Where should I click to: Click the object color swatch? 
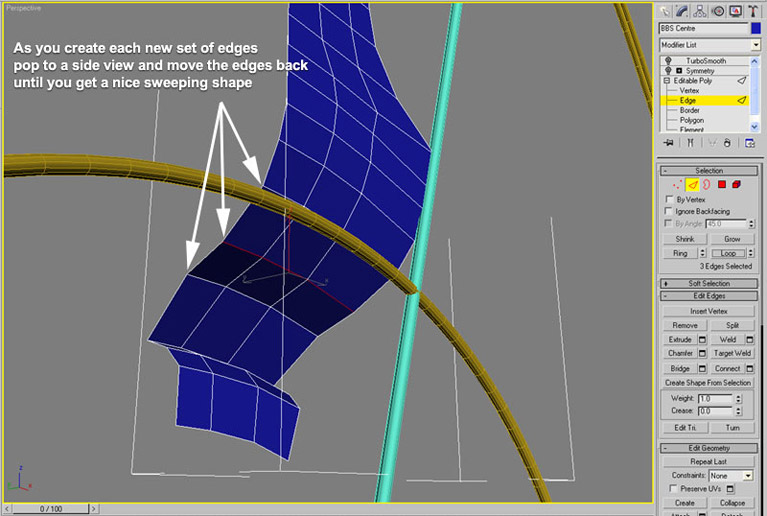pos(756,28)
